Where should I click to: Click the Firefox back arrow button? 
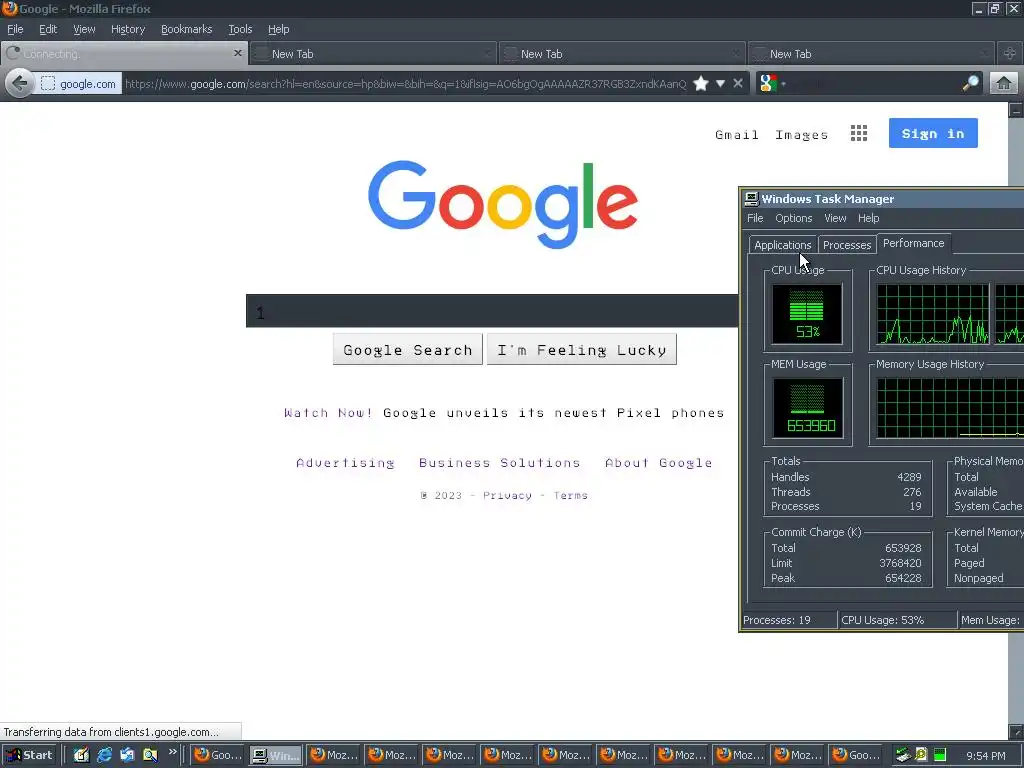(x=20, y=84)
